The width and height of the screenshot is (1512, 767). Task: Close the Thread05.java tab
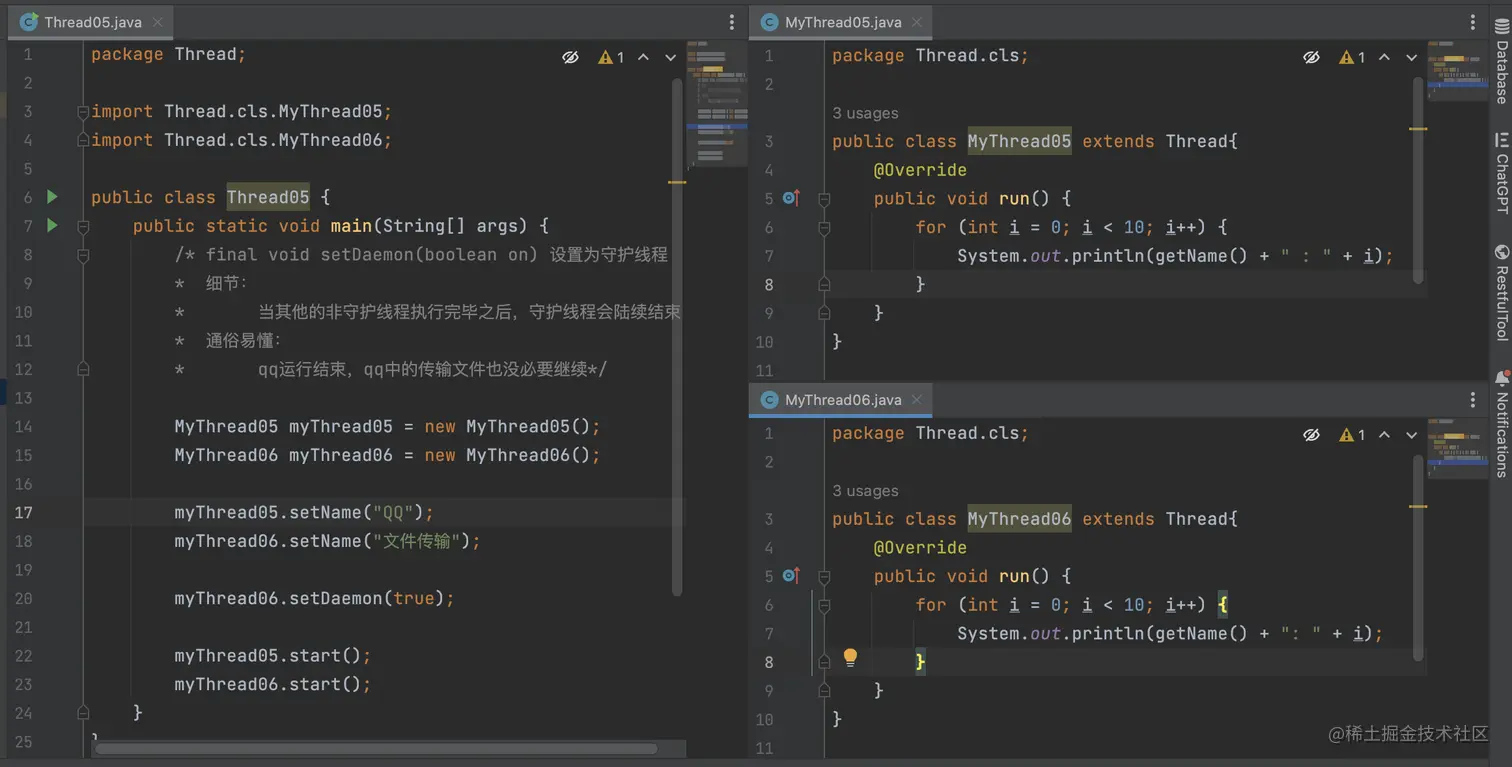157,21
